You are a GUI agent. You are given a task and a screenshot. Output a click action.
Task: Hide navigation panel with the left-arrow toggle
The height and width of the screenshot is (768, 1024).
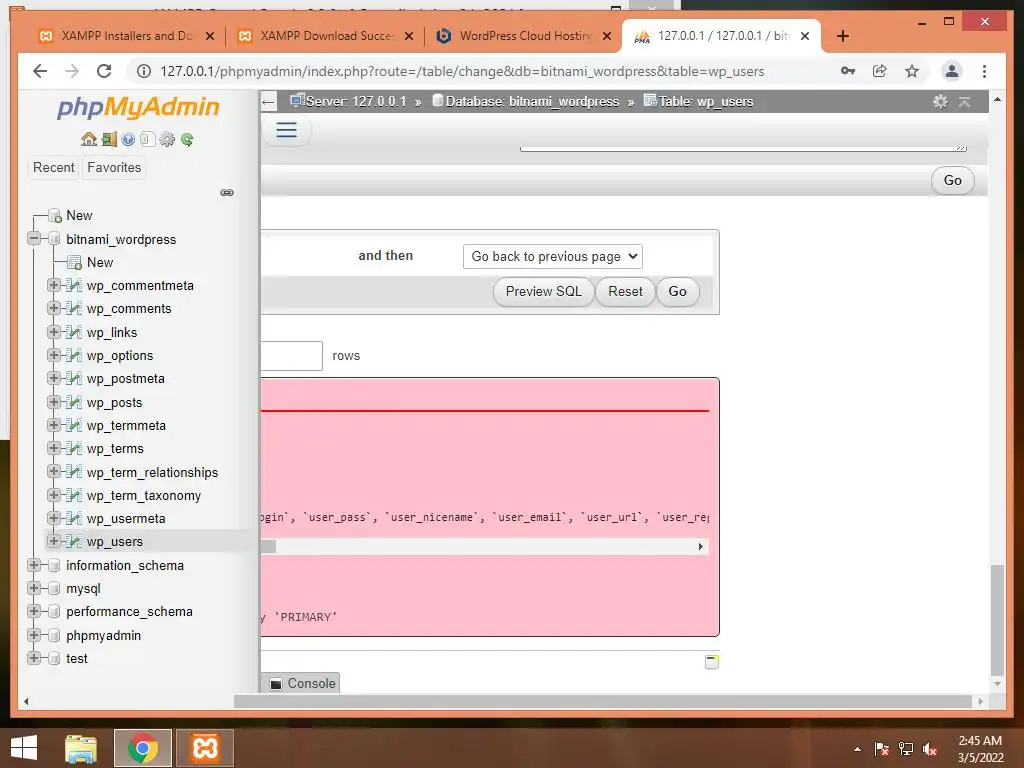click(268, 101)
